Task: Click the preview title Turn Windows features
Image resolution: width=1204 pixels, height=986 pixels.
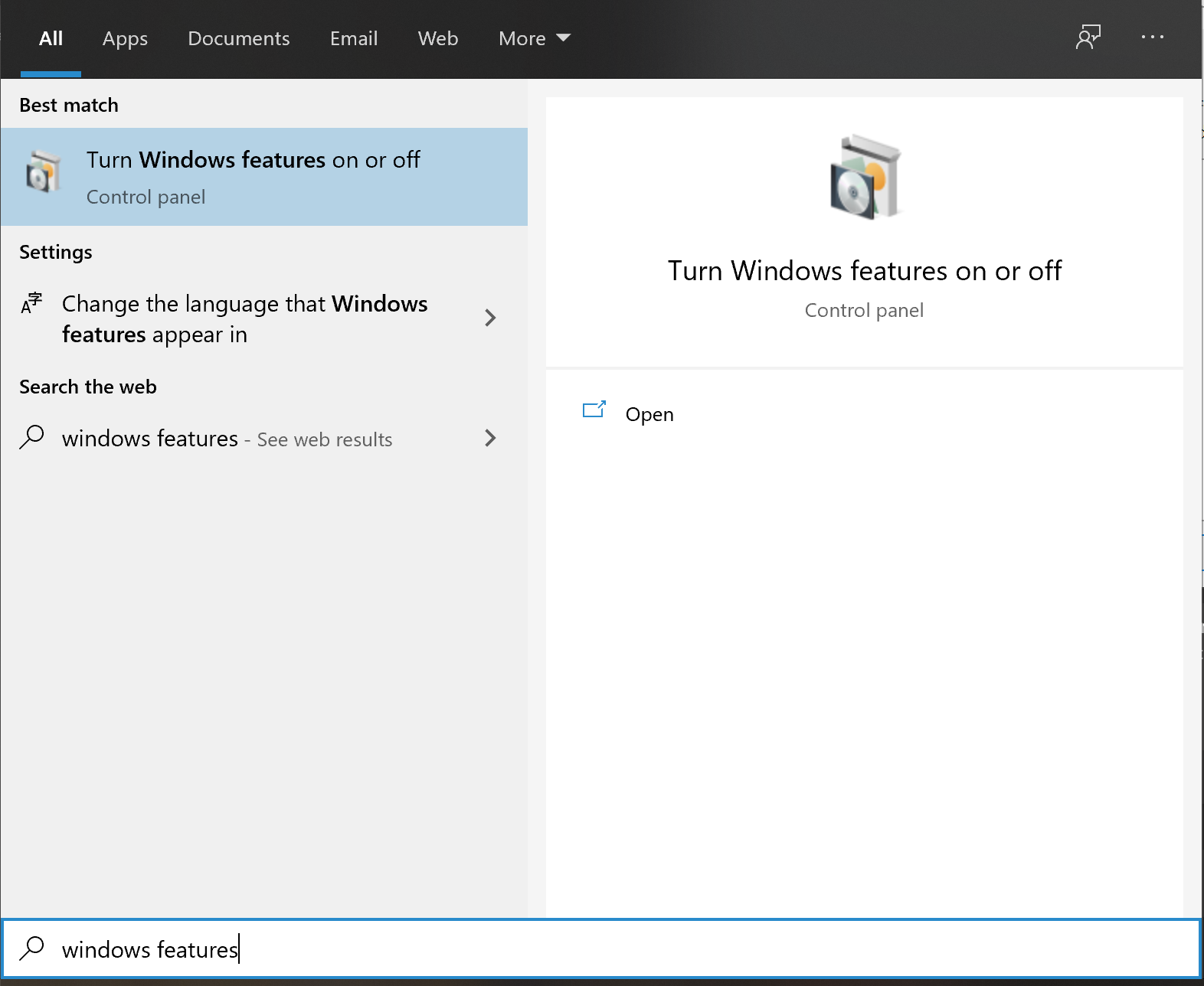Action: pyautogui.click(x=864, y=271)
